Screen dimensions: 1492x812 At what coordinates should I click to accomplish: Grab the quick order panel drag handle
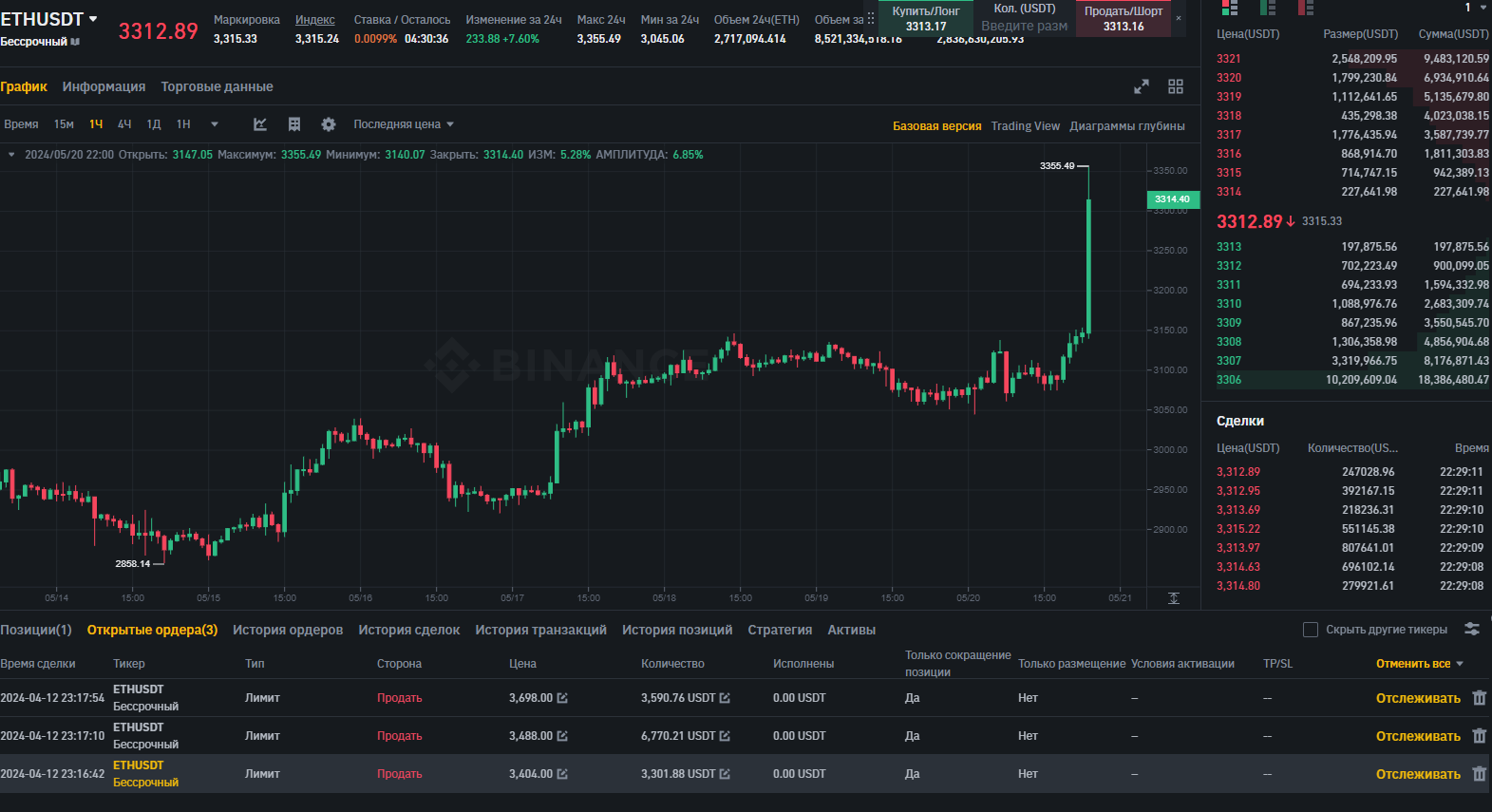click(871, 18)
